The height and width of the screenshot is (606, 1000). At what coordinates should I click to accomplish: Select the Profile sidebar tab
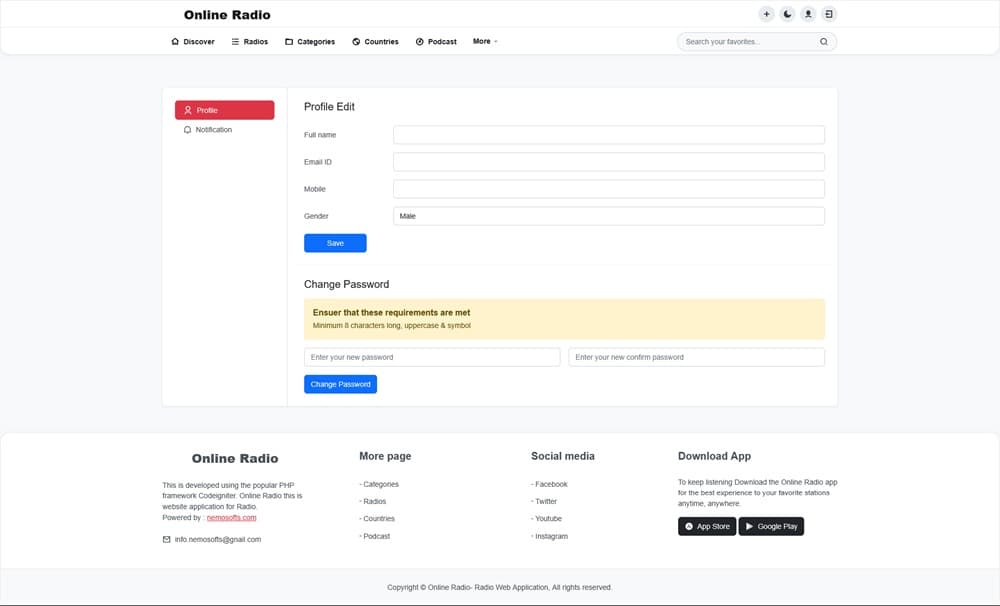(x=224, y=110)
